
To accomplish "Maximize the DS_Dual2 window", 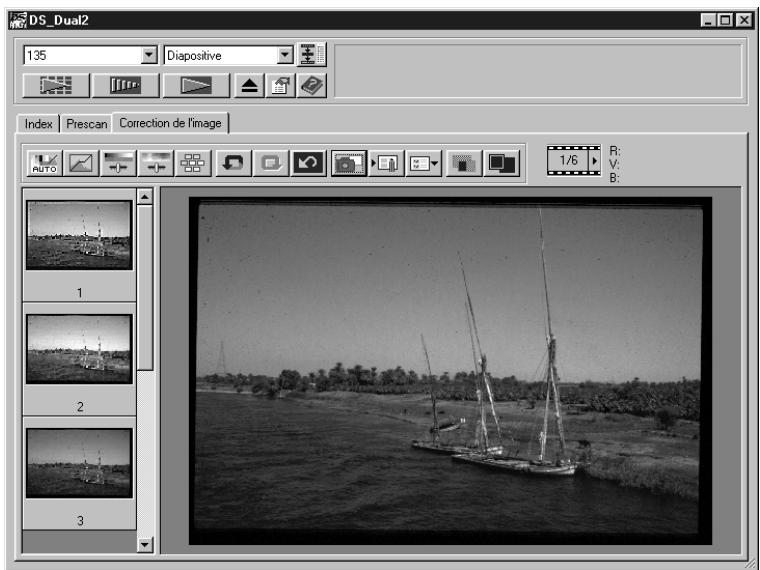I will coord(726,20).
